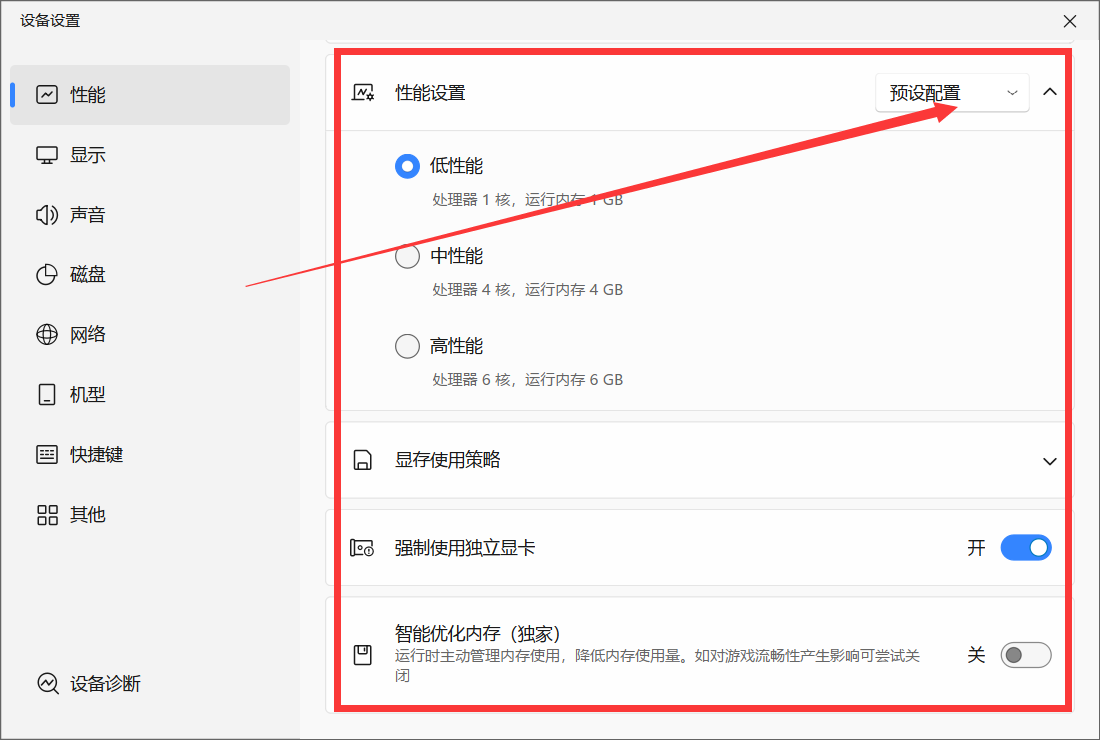This screenshot has width=1100, height=740.
Task: Click the 显示 monitor icon
Action: pyautogui.click(x=47, y=155)
